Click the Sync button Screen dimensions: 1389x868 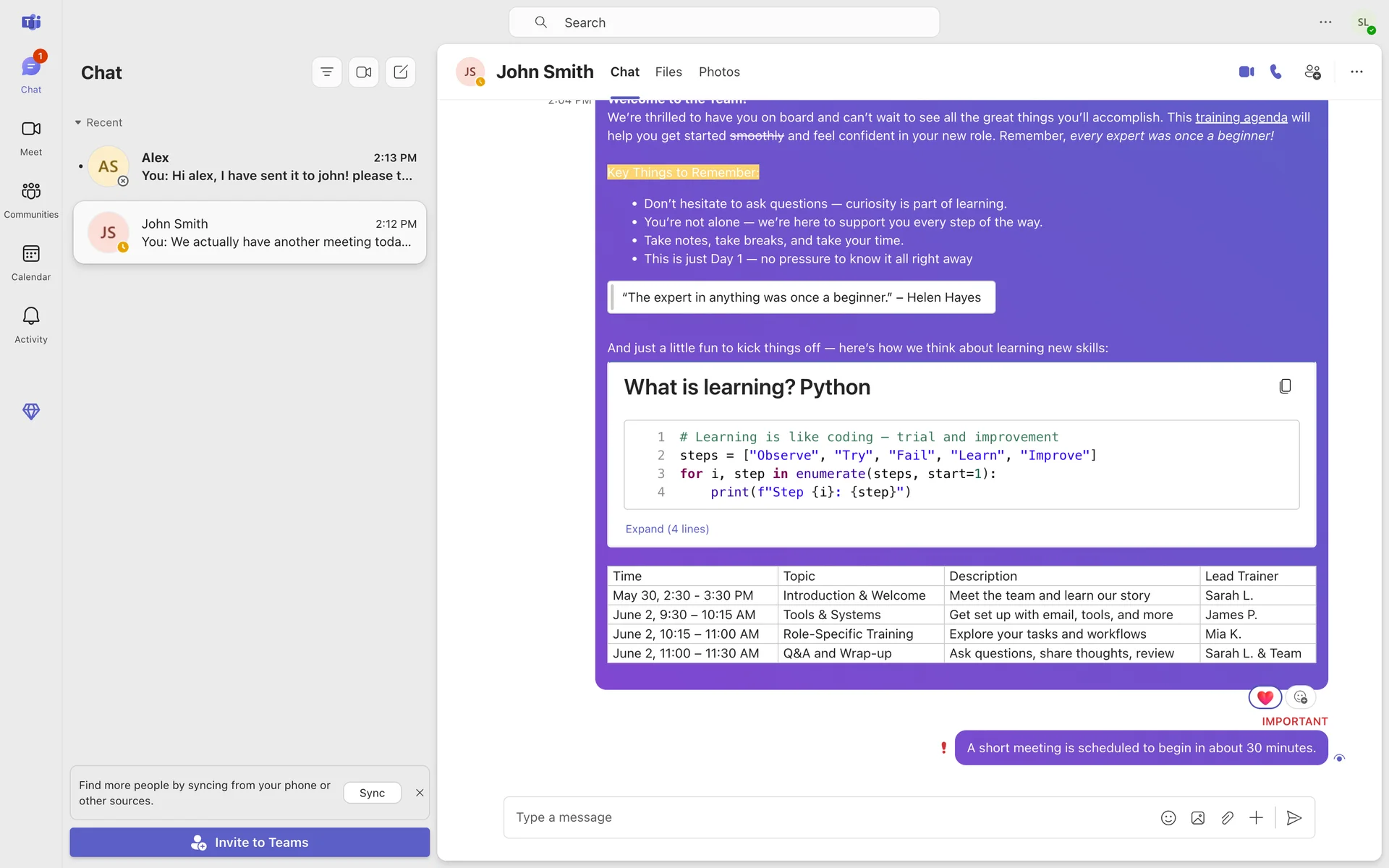(372, 793)
